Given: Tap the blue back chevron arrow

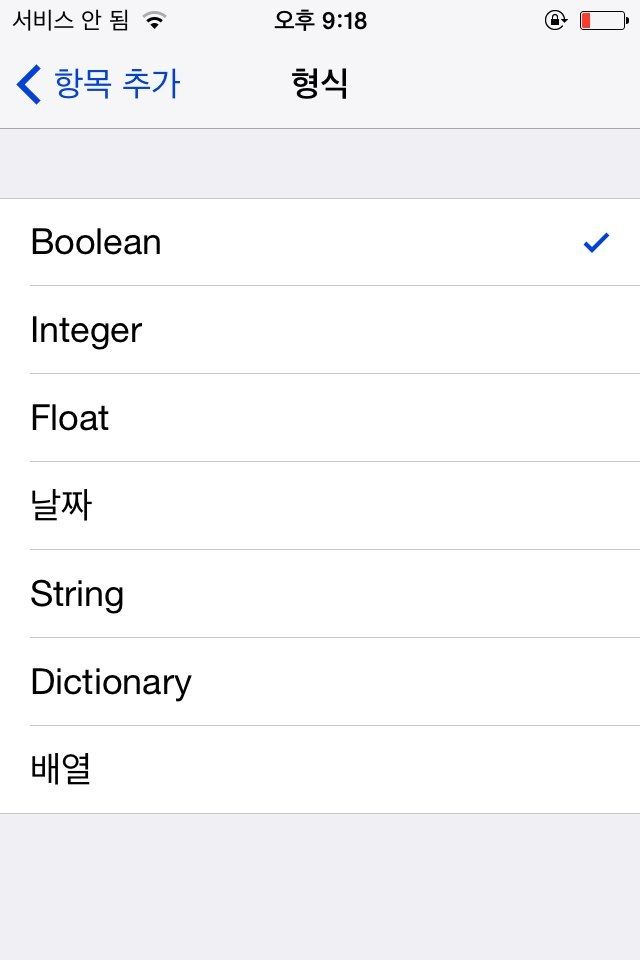Looking at the screenshot, I should point(28,84).
